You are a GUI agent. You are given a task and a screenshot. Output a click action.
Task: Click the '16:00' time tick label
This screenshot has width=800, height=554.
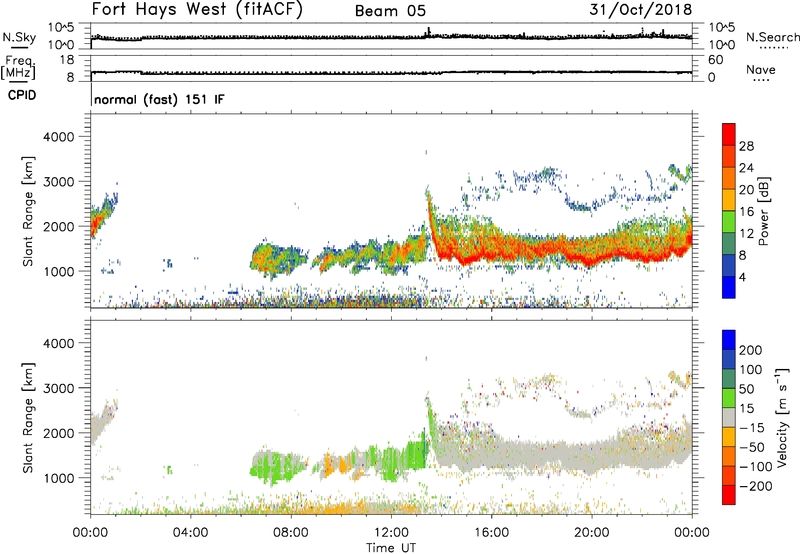(x=491, y=533)
